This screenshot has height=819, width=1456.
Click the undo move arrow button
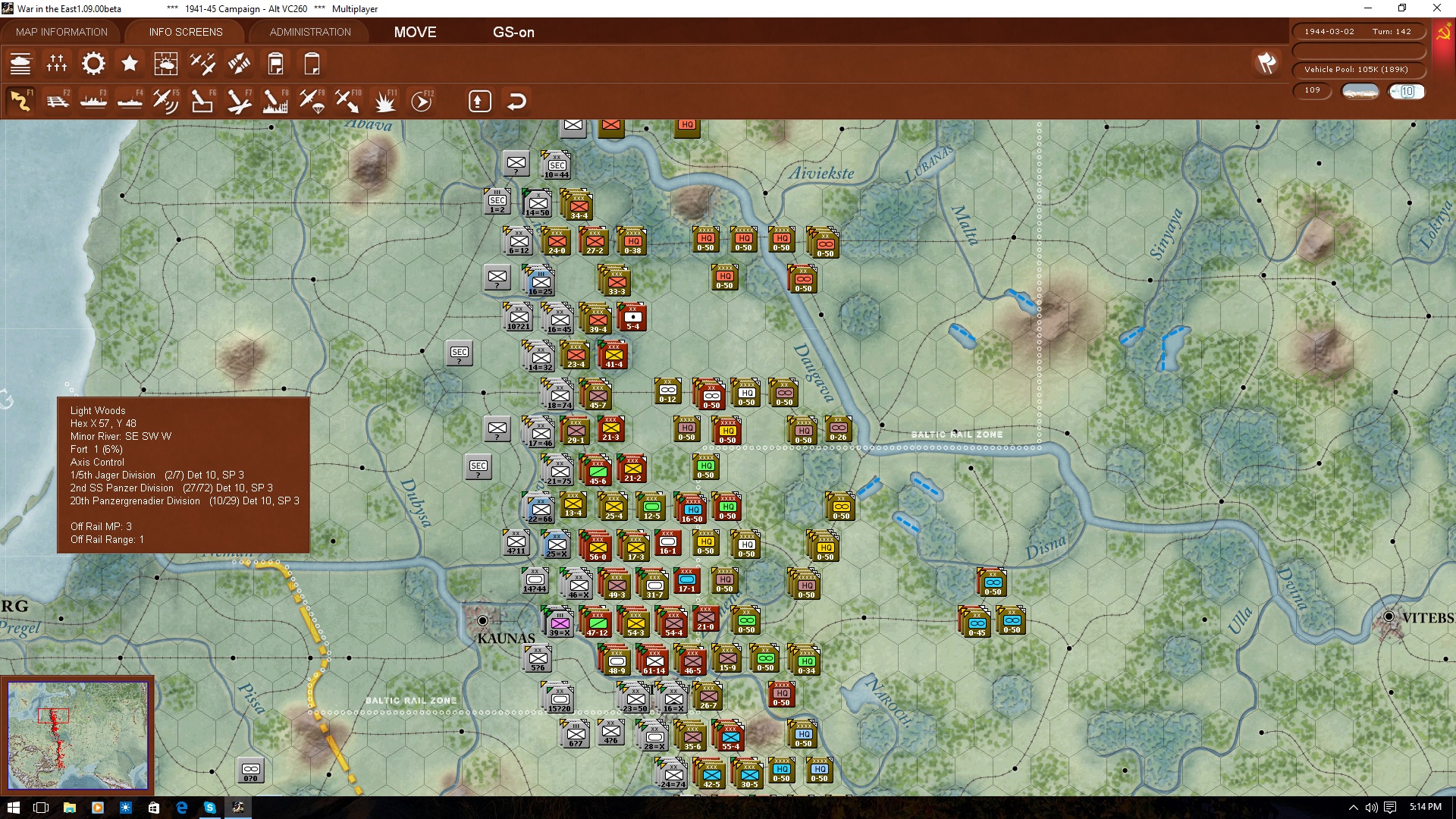pyautogui.click(x=516, y=99)
